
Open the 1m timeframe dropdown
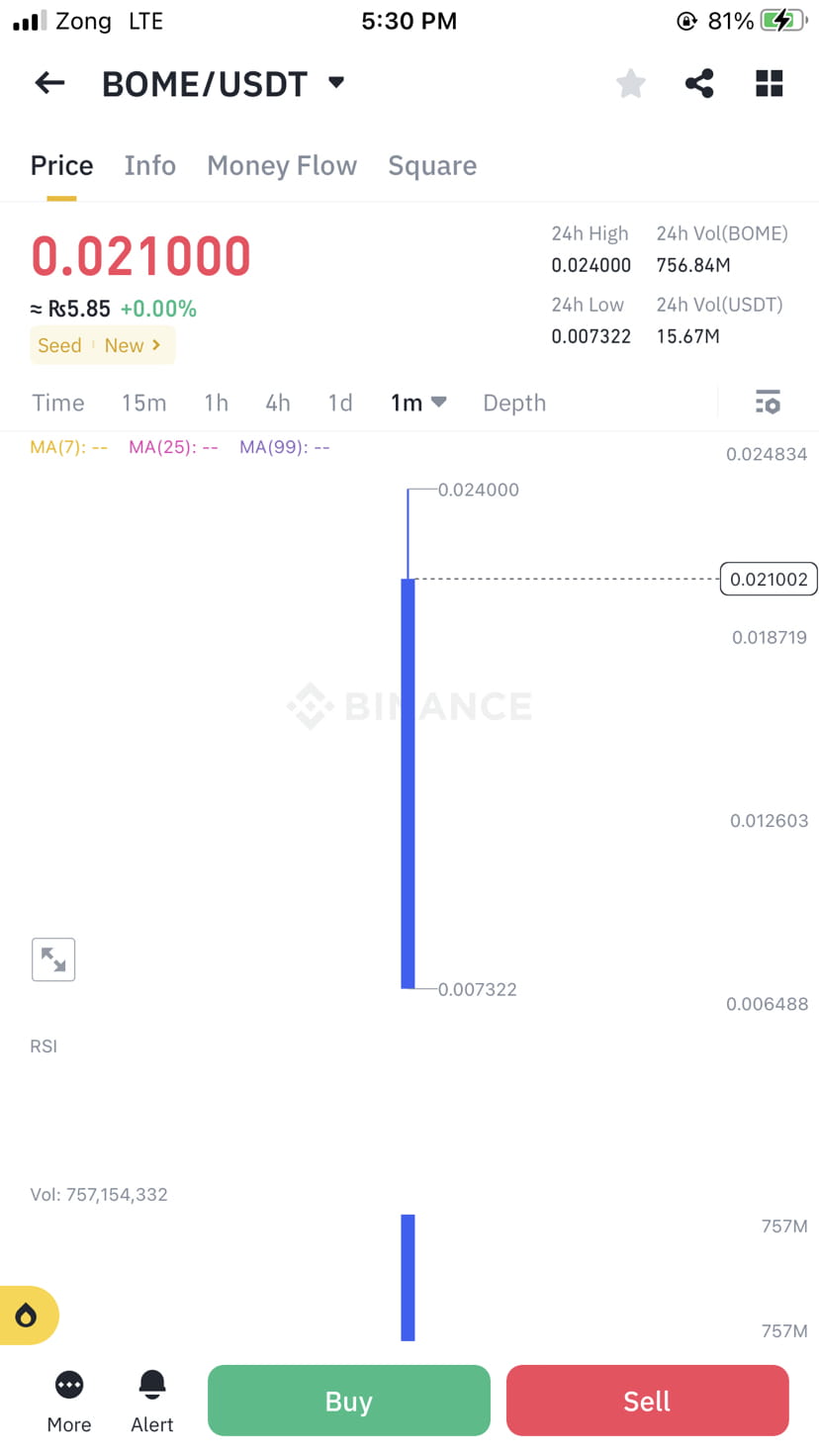pyautogui.click(x=417, y=403)
